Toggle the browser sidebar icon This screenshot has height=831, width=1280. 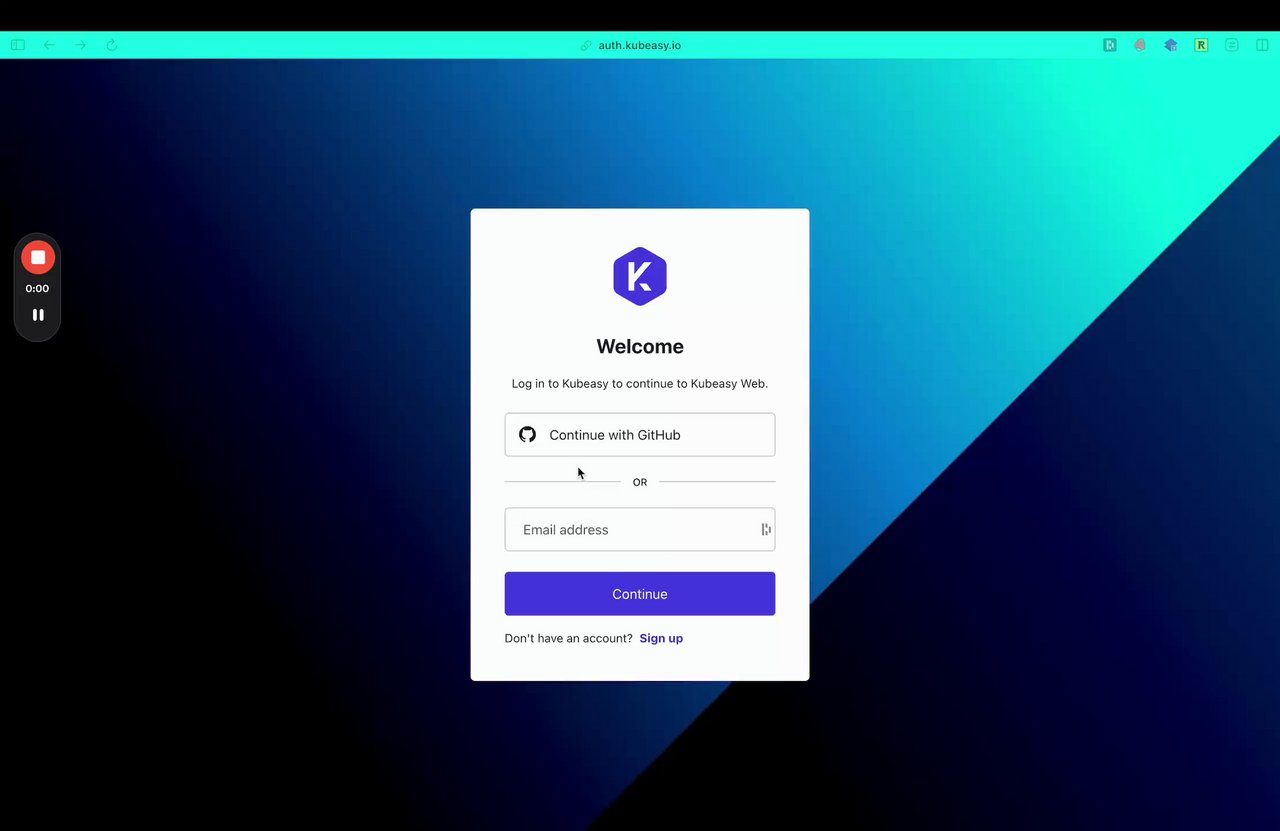[x=18, y=45]
